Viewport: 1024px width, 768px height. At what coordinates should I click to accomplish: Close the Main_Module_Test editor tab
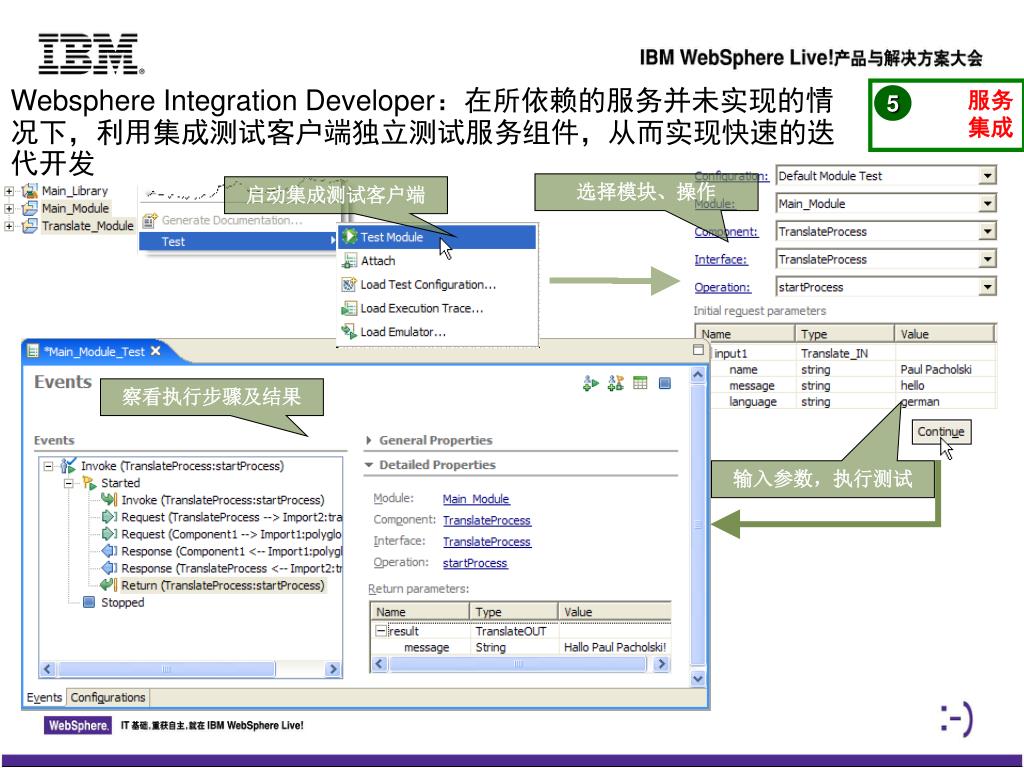pyautogui.click(x=155, y=351)
